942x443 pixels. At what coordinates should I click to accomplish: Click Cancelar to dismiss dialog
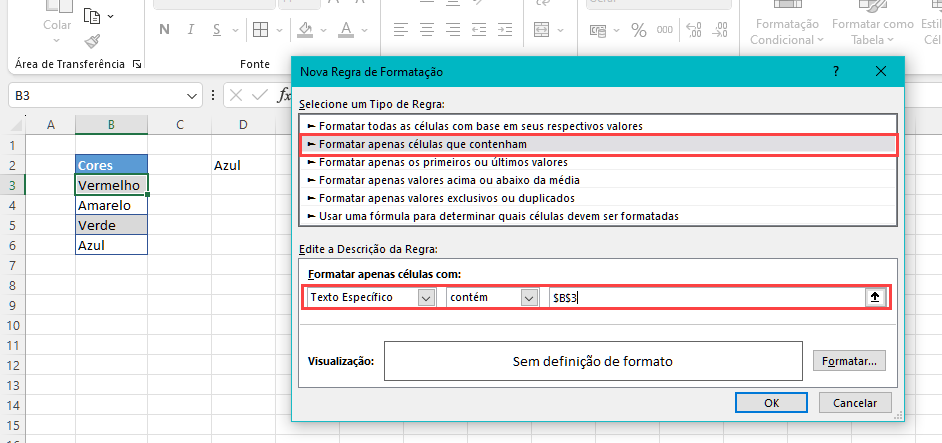click(x=855, y=403)
